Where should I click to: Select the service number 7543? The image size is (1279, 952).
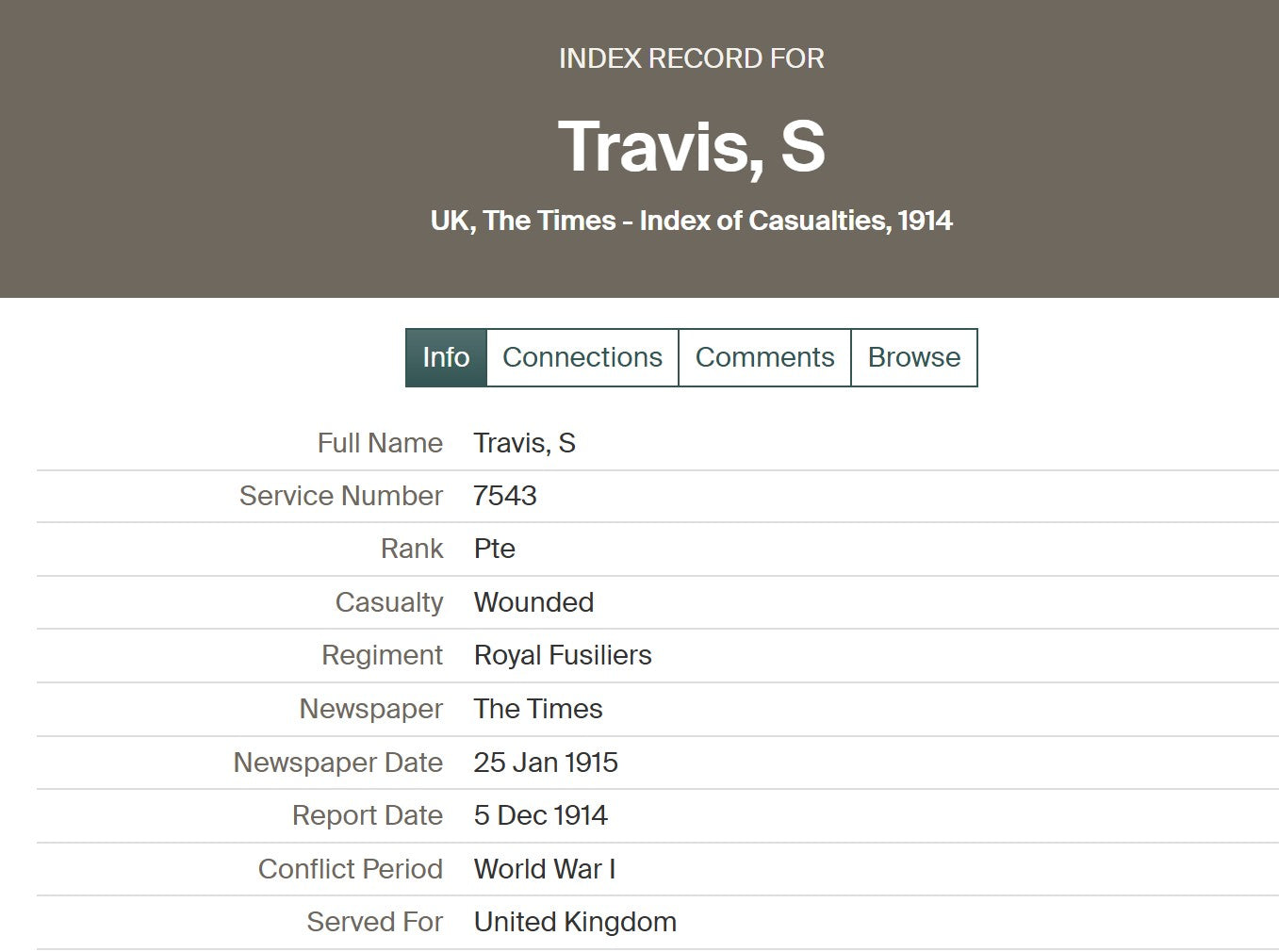[x=505, y=496]
